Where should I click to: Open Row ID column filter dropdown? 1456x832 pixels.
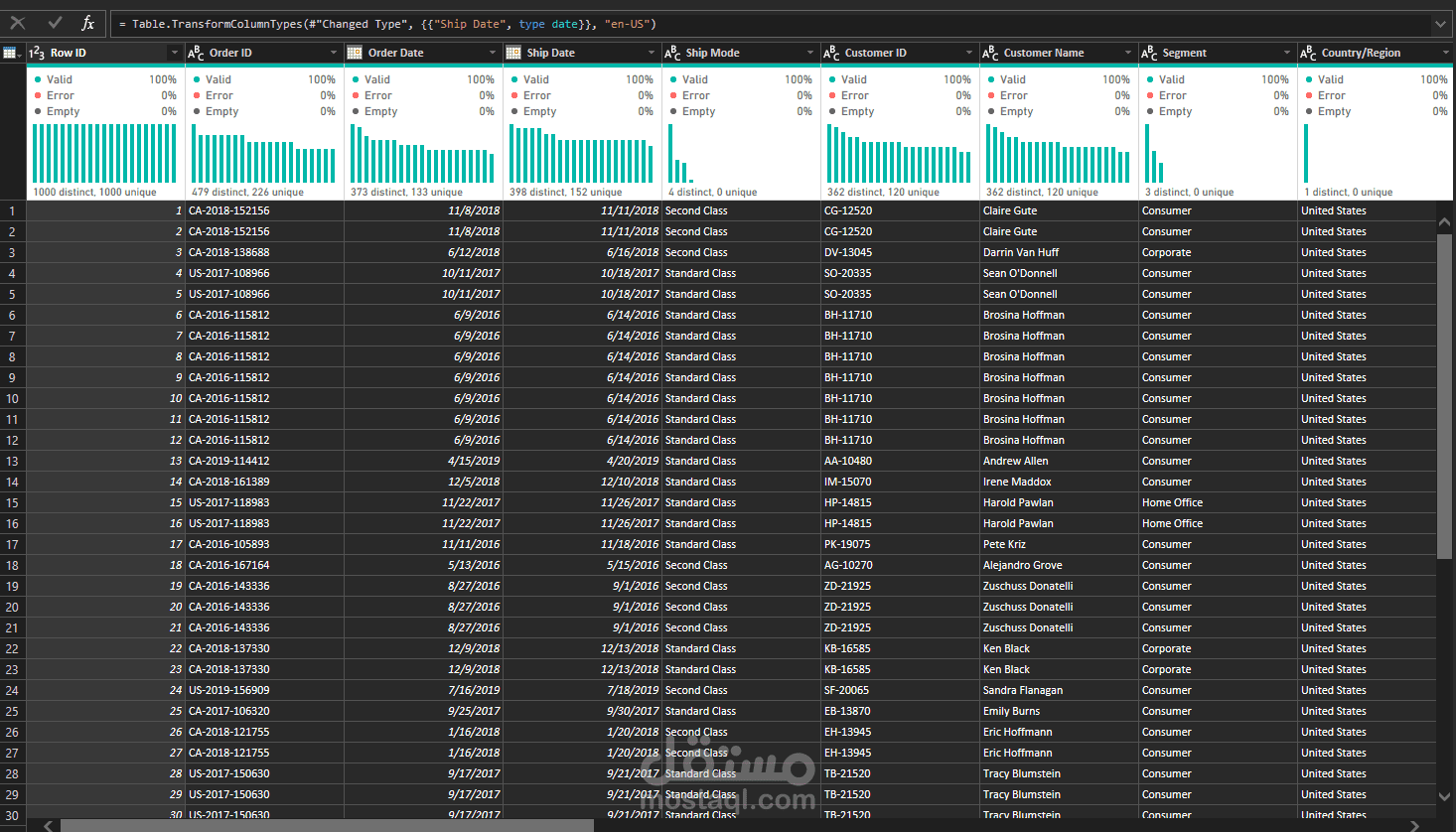175,53
